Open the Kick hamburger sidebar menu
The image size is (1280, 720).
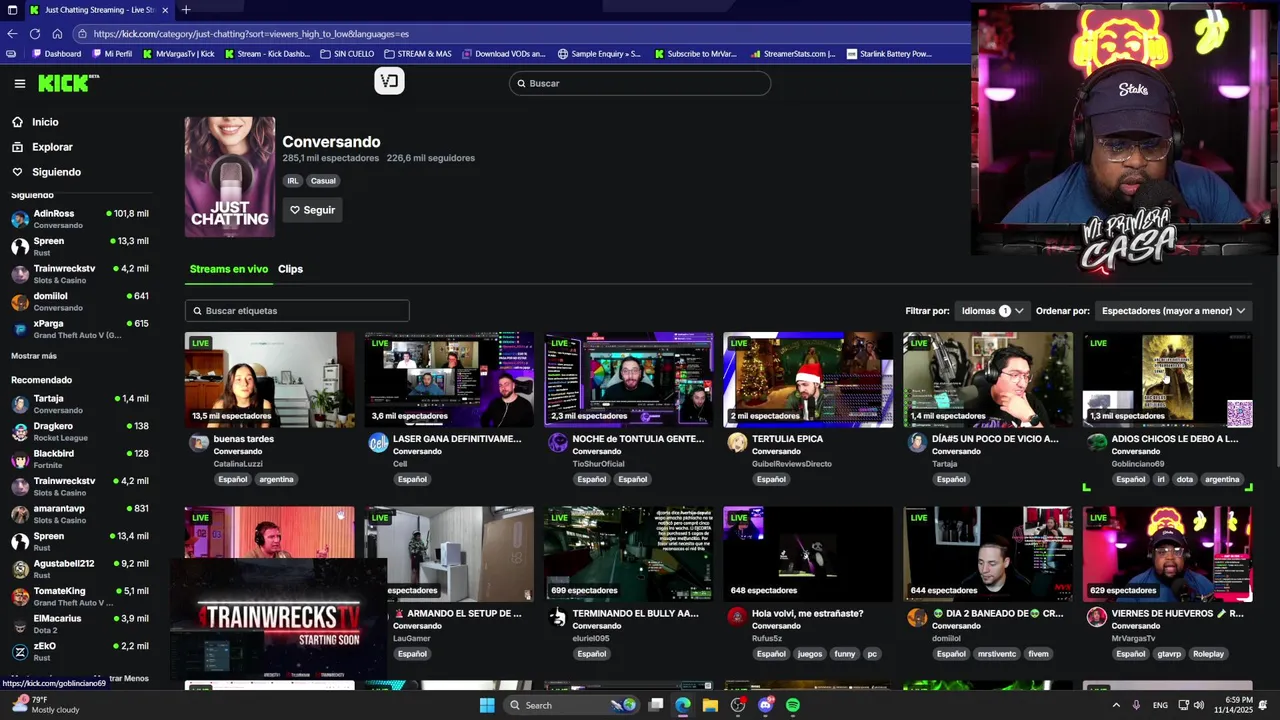tap(20, 84)
